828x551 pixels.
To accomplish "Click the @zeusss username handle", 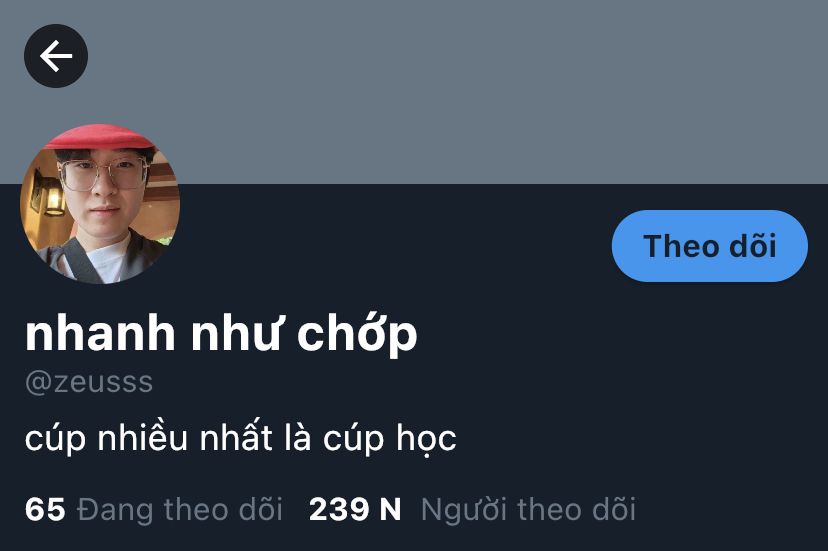I will [89, 382].
